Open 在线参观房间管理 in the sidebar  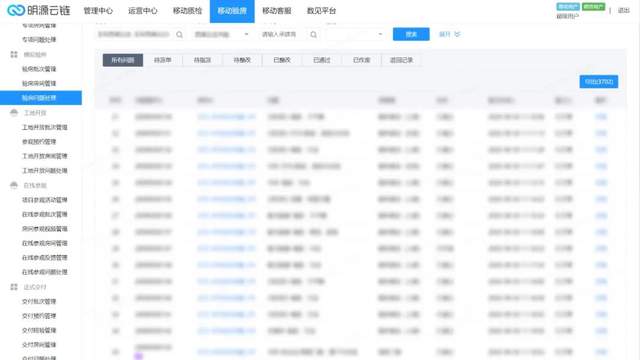45,243
